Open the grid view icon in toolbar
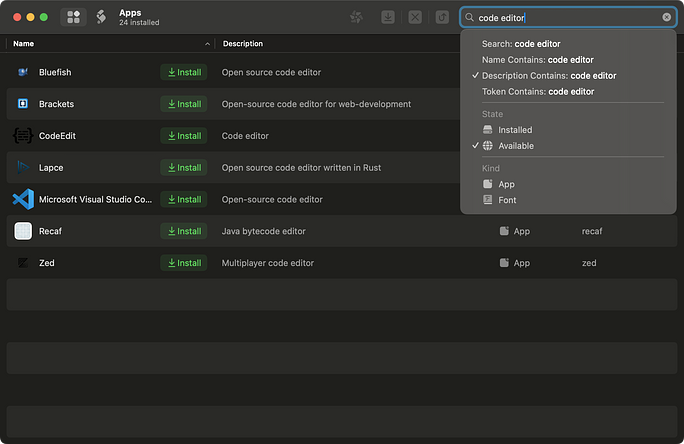This screenshot has width=684, height=444. (x=73, y=17)
